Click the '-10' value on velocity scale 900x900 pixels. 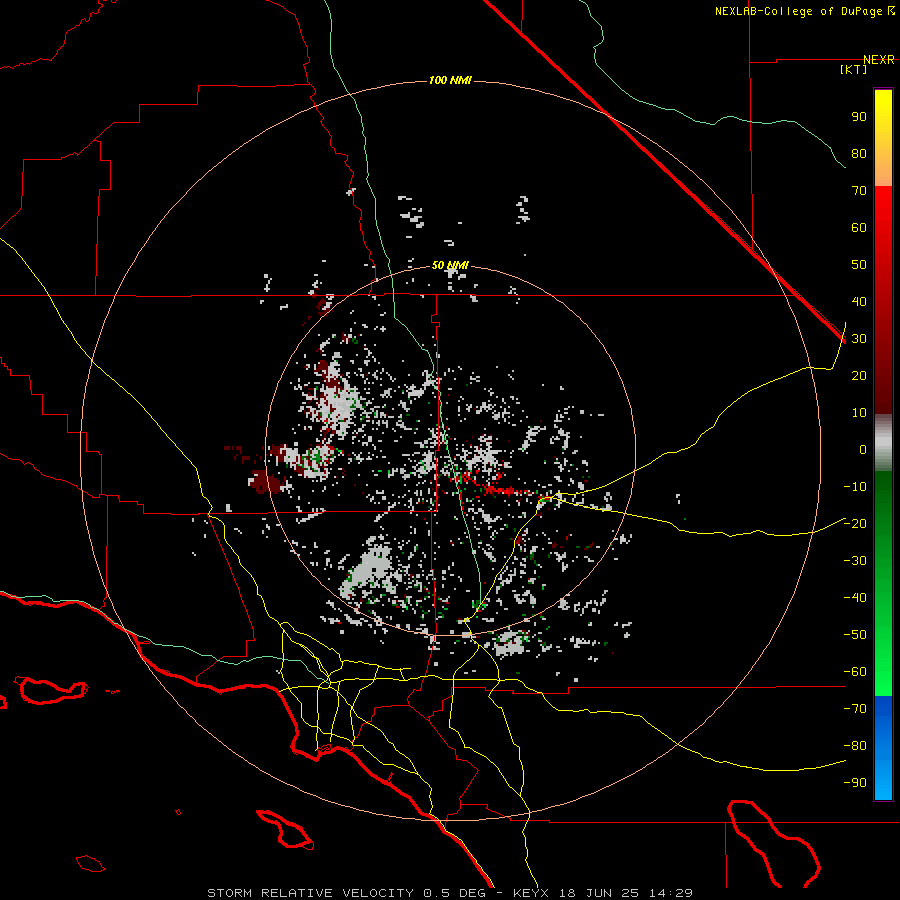point(855,487)
